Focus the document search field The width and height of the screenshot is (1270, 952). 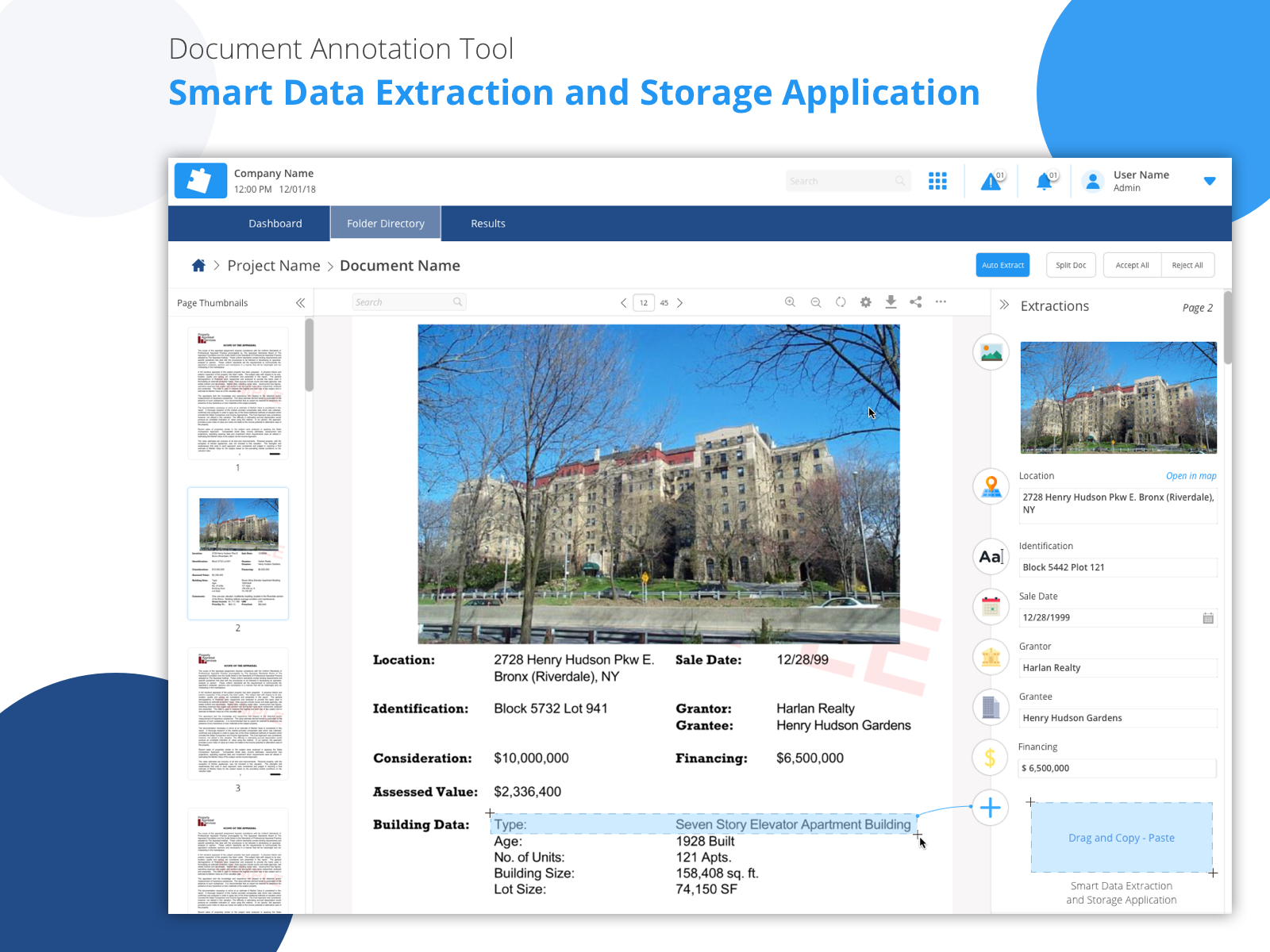[409, 302]
